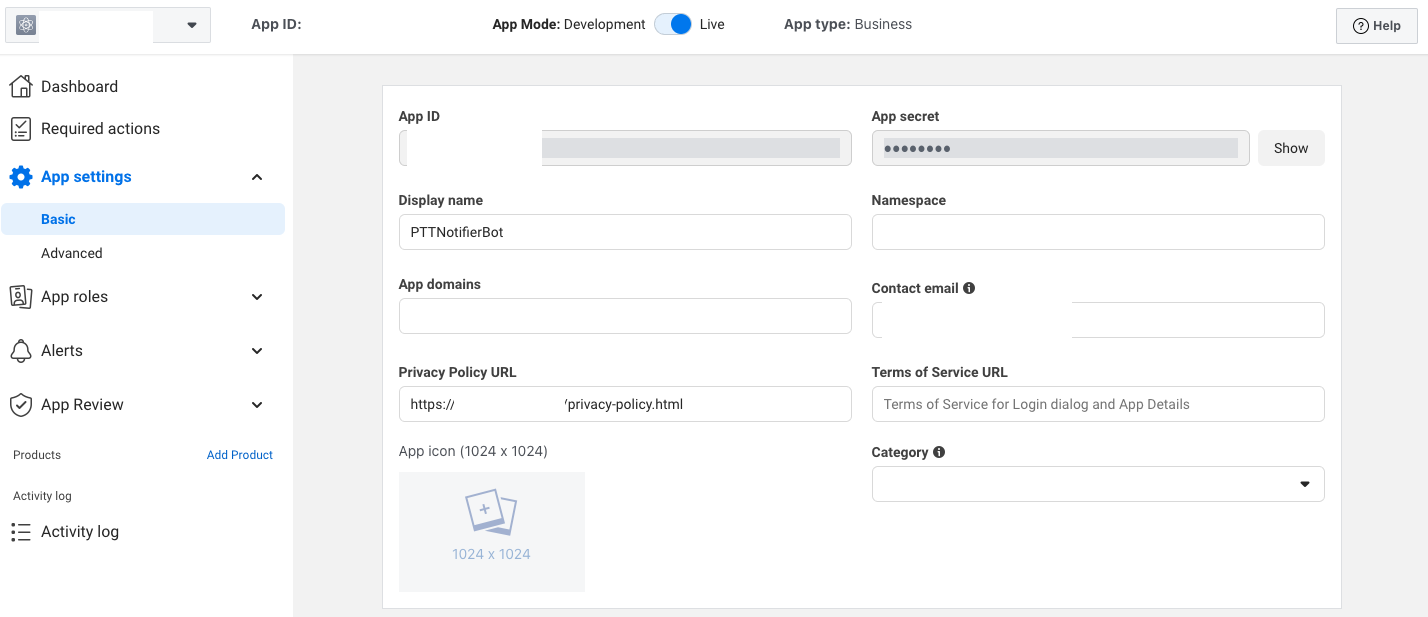
Task: Collapse the App settings section
Action: (257, 177)
